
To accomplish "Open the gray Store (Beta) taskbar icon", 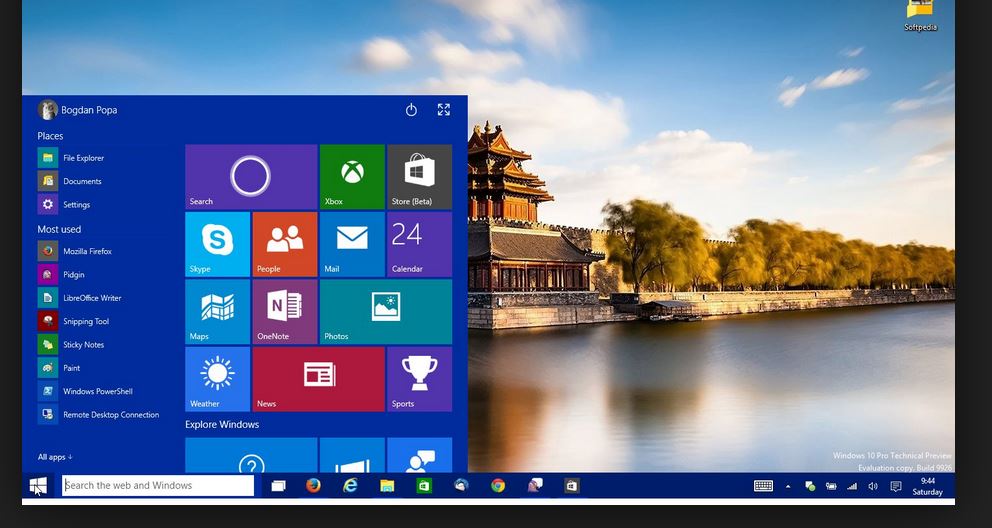I will tap(572, 486).
